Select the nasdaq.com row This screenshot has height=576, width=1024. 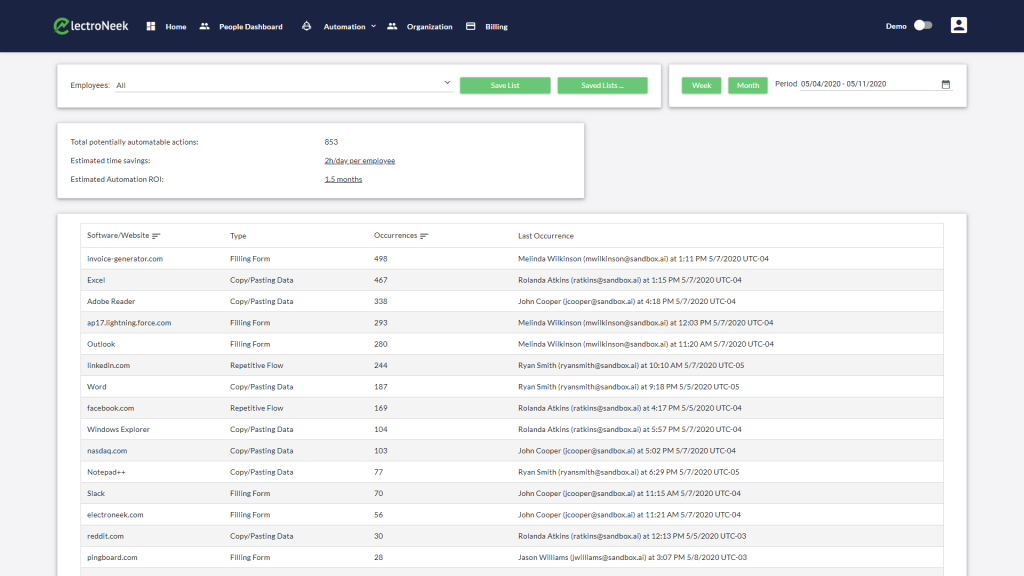coord(511,451)
